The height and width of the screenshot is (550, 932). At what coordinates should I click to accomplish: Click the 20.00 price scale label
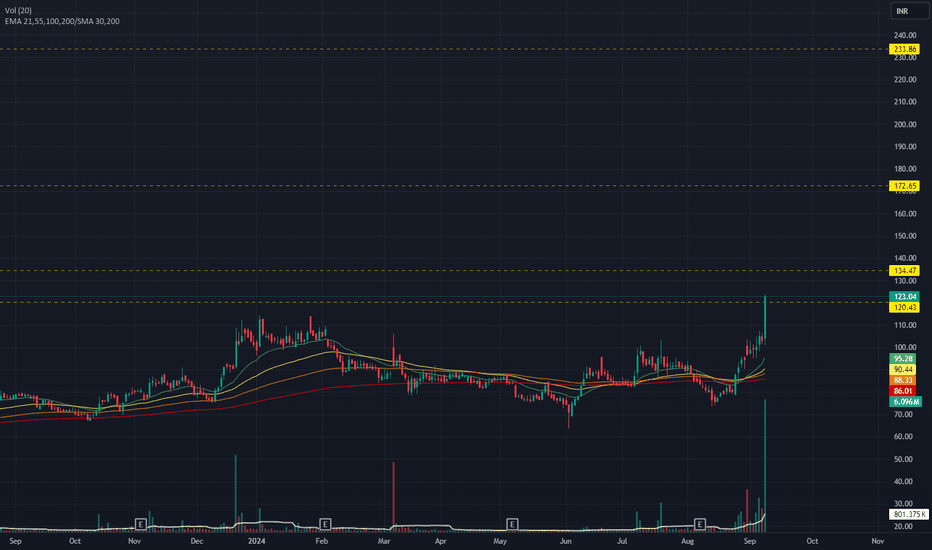pos(905,526)
